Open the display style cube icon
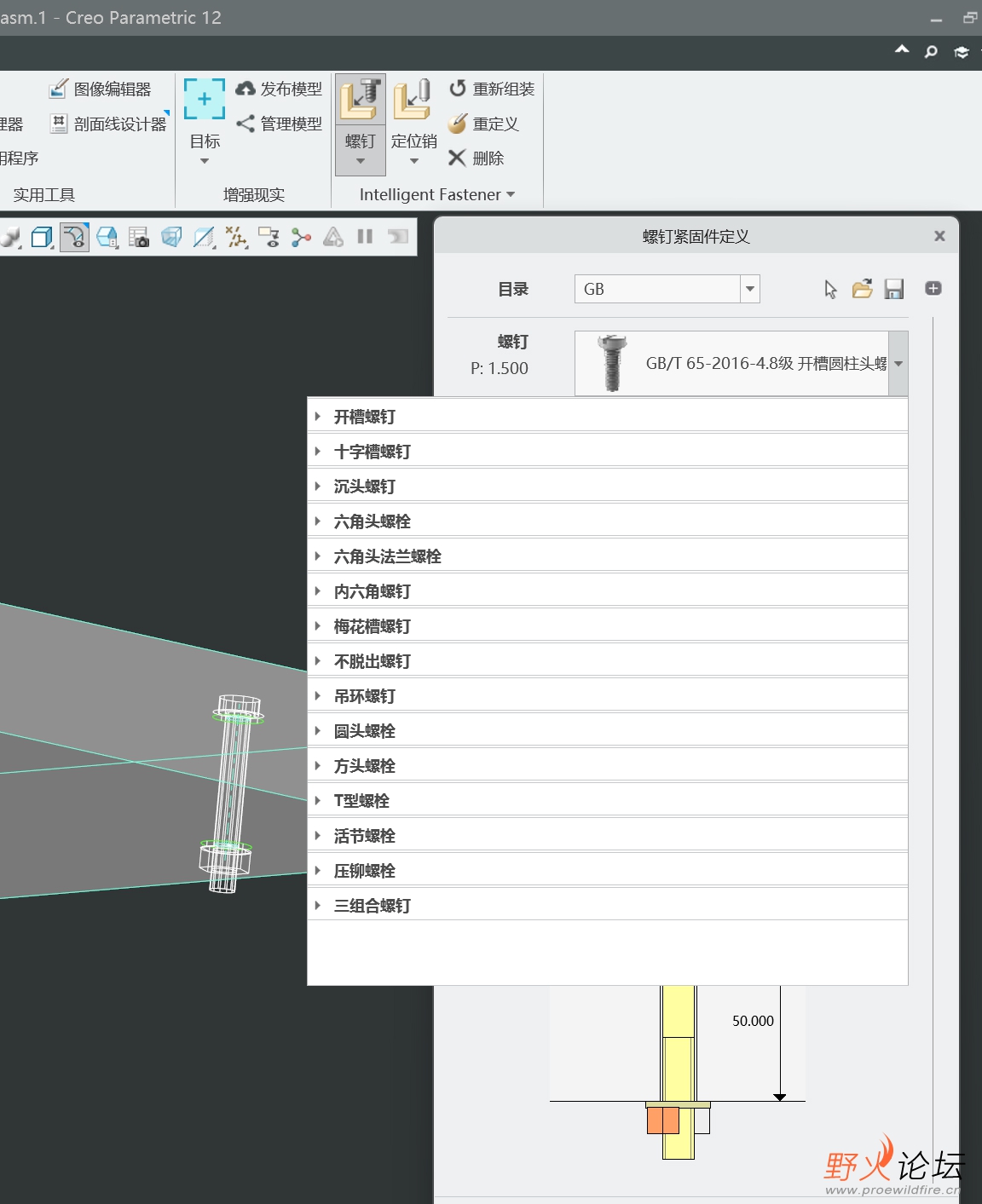The height and width of the screenshot is (1204, 982). pyautogui.click(x=41, y=237)
